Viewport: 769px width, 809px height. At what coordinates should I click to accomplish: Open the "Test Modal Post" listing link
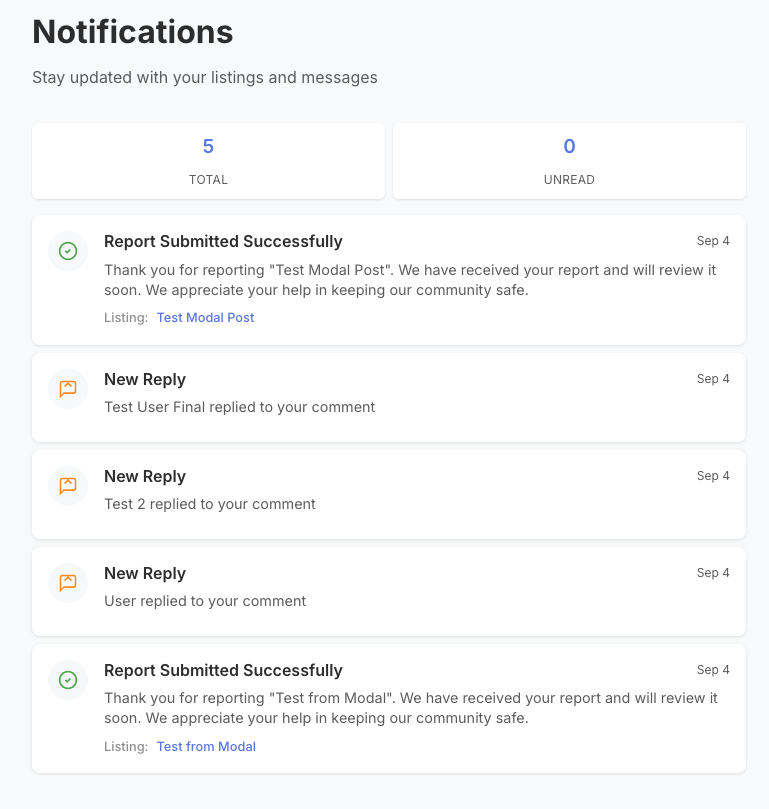coord(205,318)
